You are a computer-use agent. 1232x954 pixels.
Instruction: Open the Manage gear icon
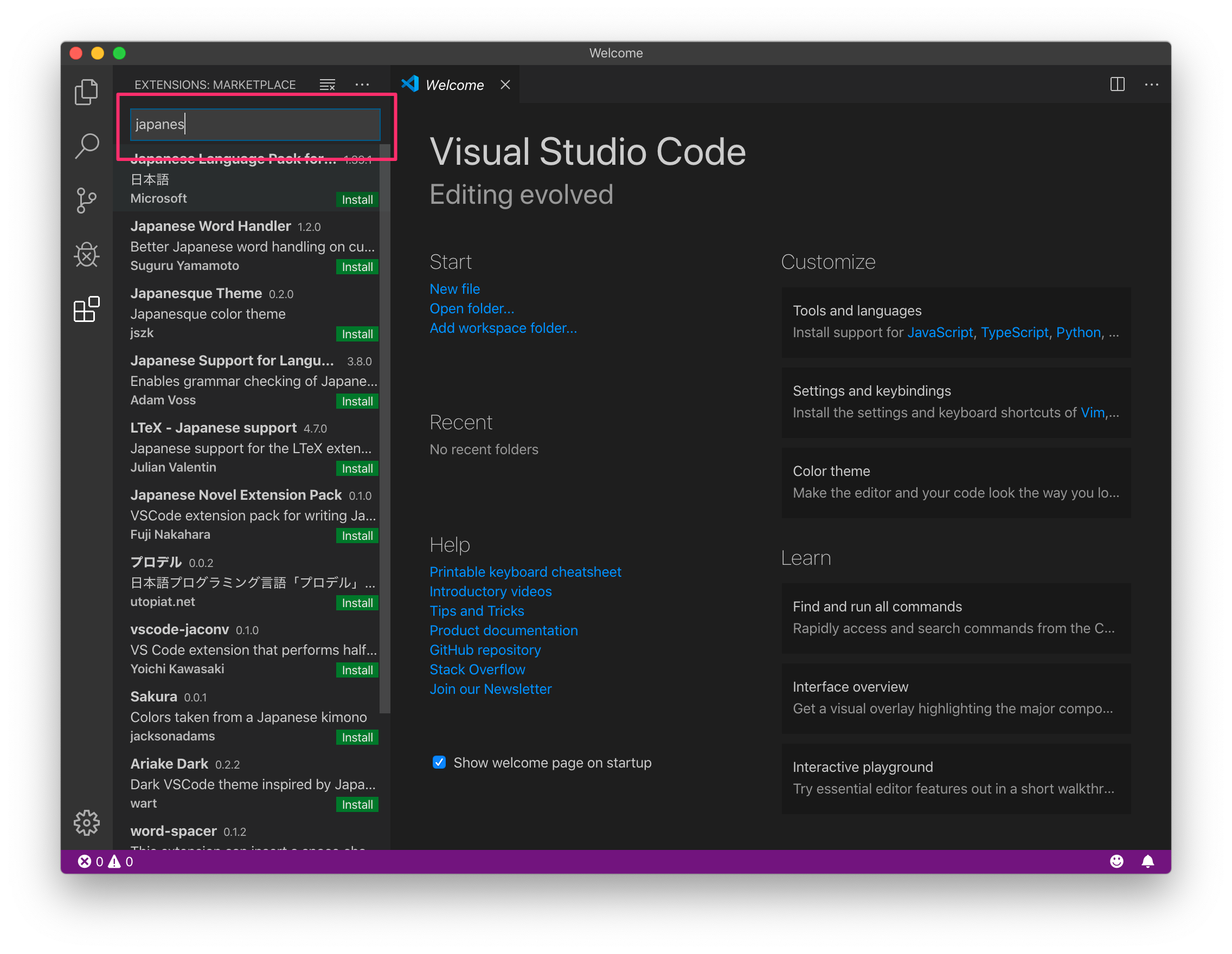[x=86, y=823]
